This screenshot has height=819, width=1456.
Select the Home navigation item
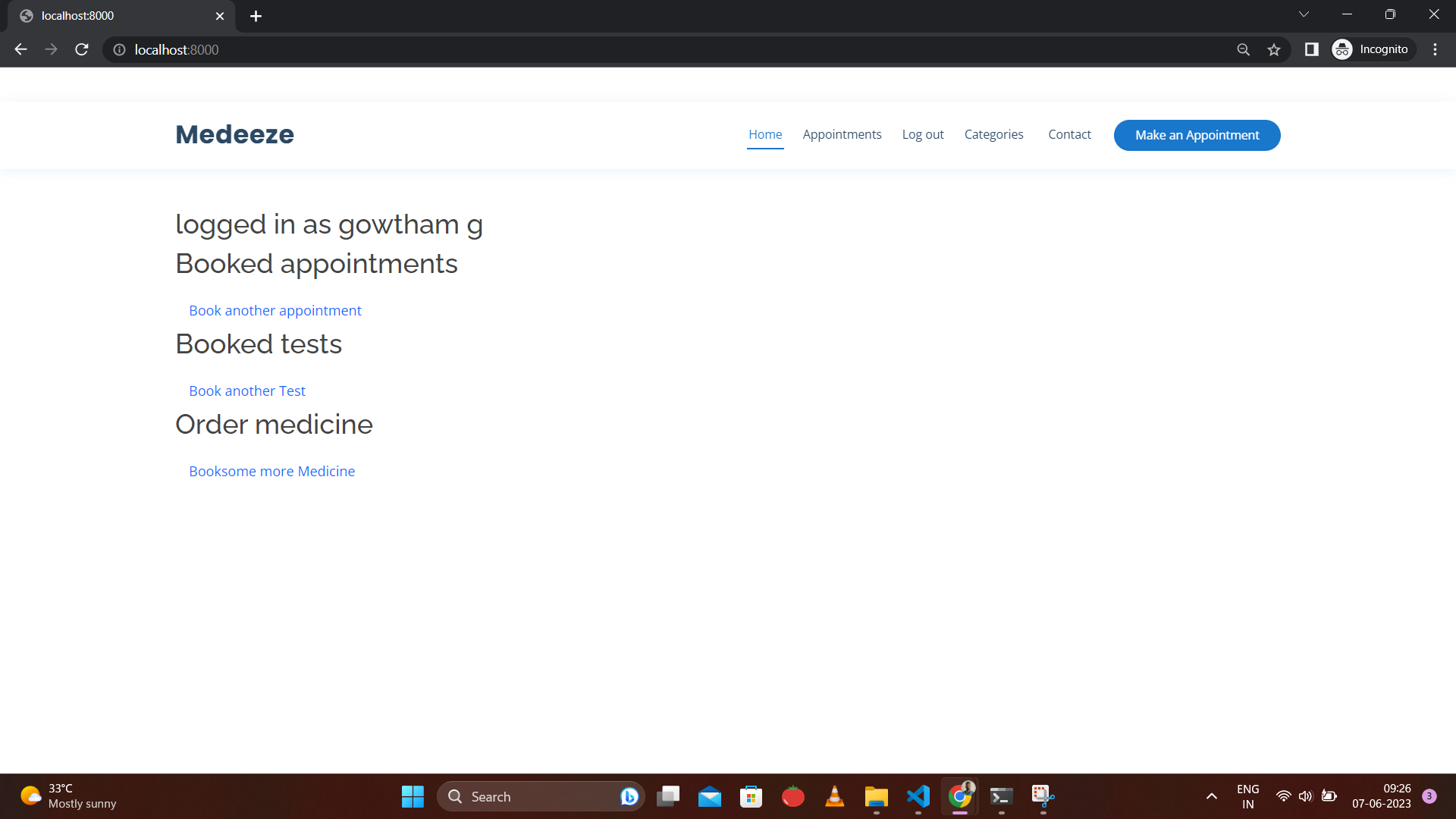(765, 134)
